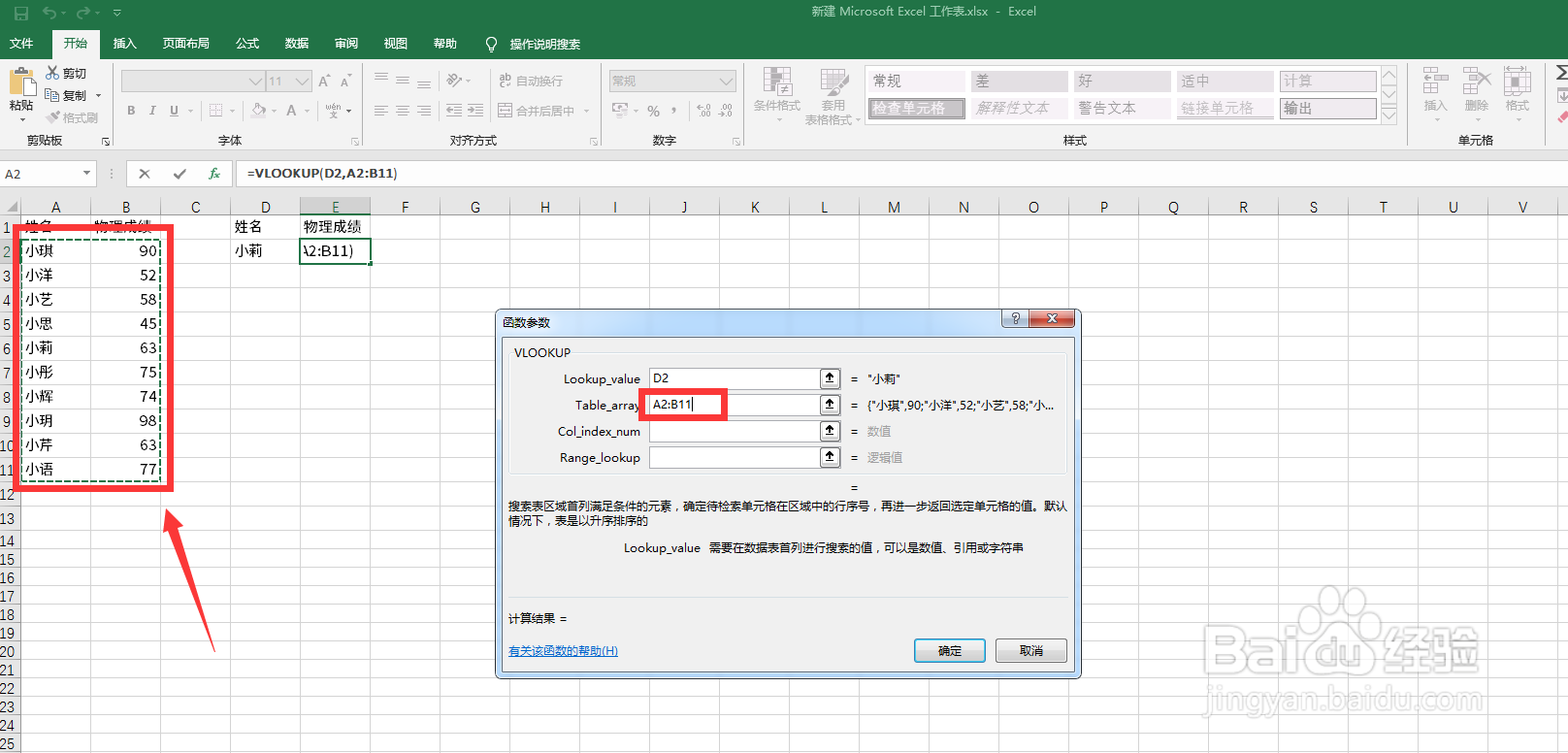Click the cell Borders icon

(215, 111)
